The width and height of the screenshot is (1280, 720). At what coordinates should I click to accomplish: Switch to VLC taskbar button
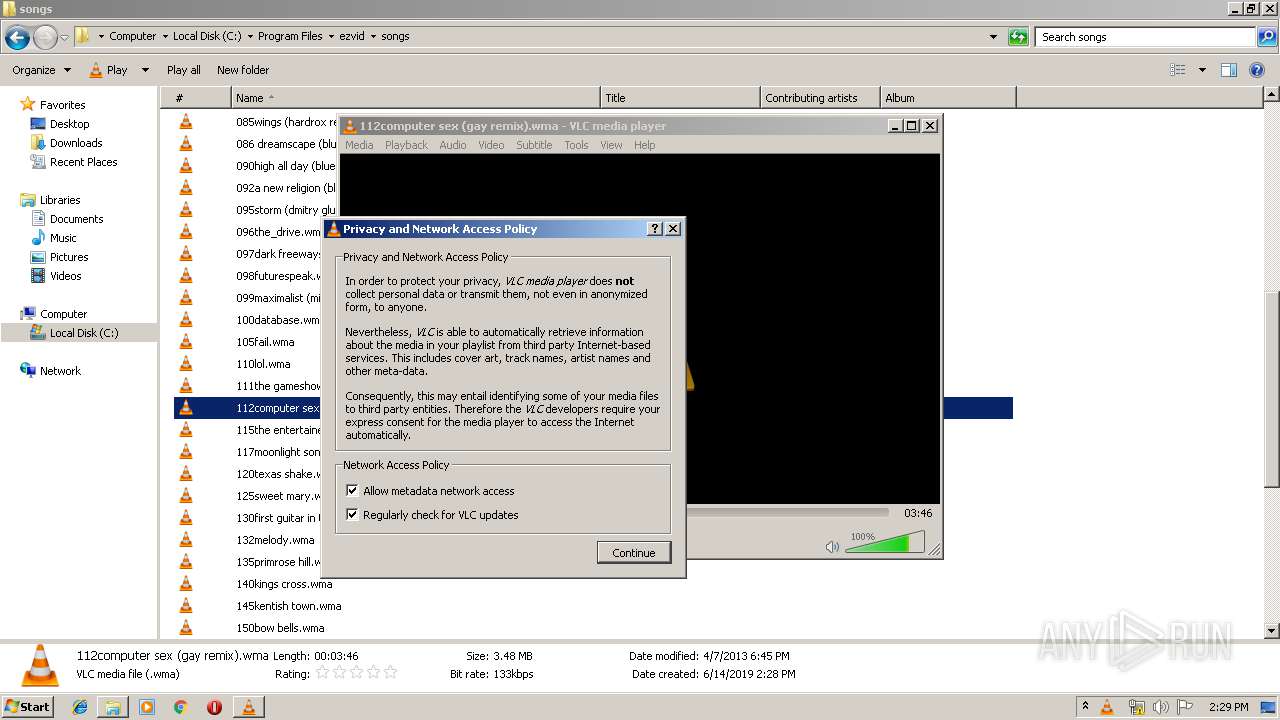[249, 707]
